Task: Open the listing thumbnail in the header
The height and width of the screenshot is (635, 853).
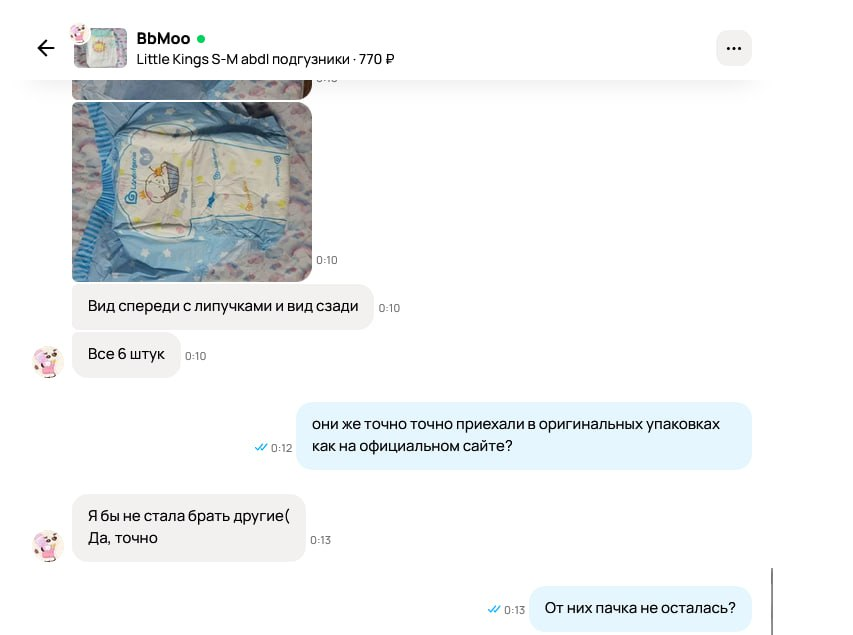Action: coord(101,48)
